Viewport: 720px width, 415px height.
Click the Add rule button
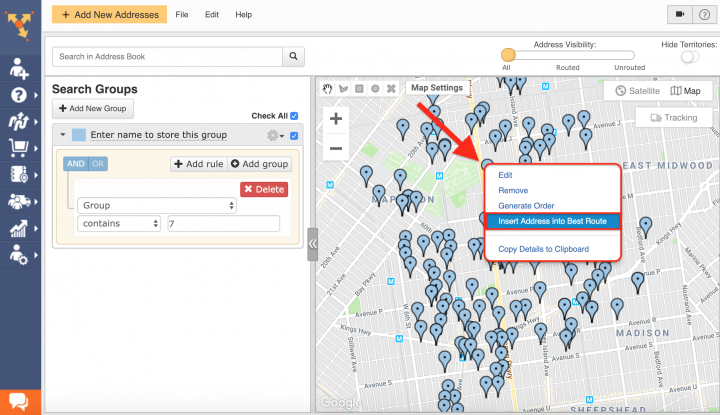pyautogui.click(x=199, y=164)
